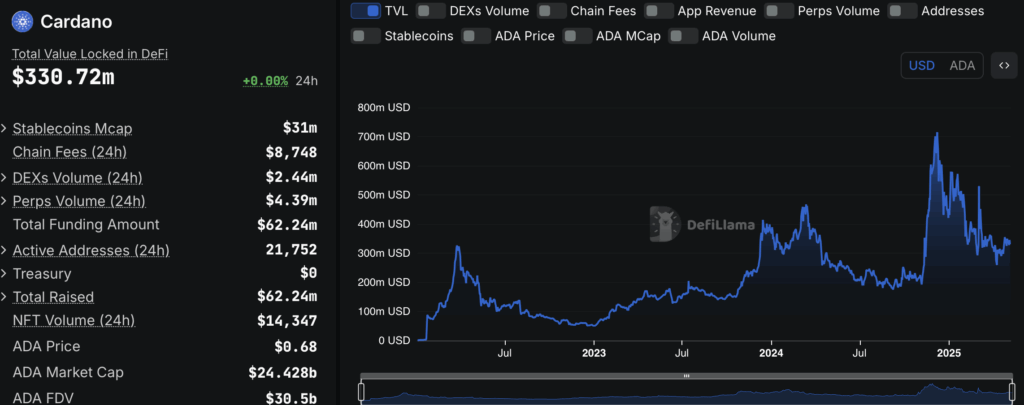Show ADA Price on the chart

pyautogui.click(x=476, y=36)
